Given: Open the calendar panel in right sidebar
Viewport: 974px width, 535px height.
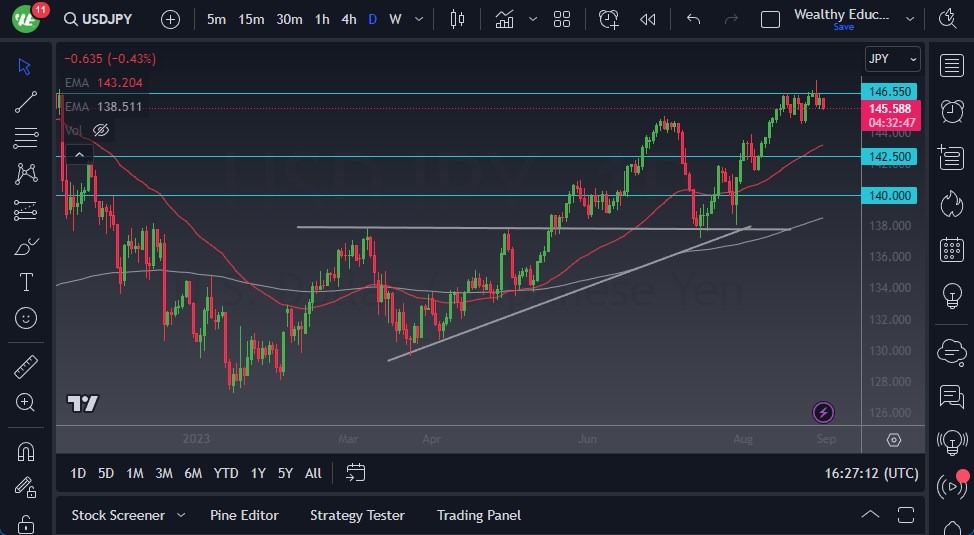Looking at the screenshot, I should coord(951,249).
